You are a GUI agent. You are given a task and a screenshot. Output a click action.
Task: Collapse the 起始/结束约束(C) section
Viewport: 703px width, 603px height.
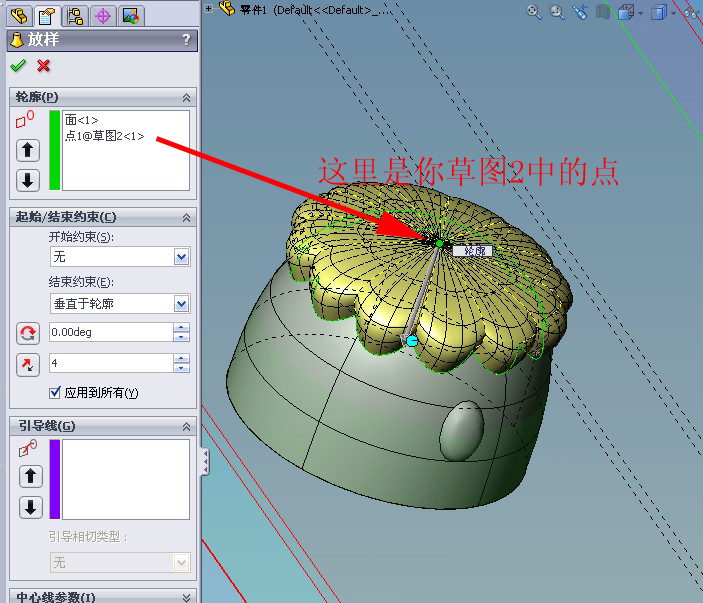[x=187, y=217]
